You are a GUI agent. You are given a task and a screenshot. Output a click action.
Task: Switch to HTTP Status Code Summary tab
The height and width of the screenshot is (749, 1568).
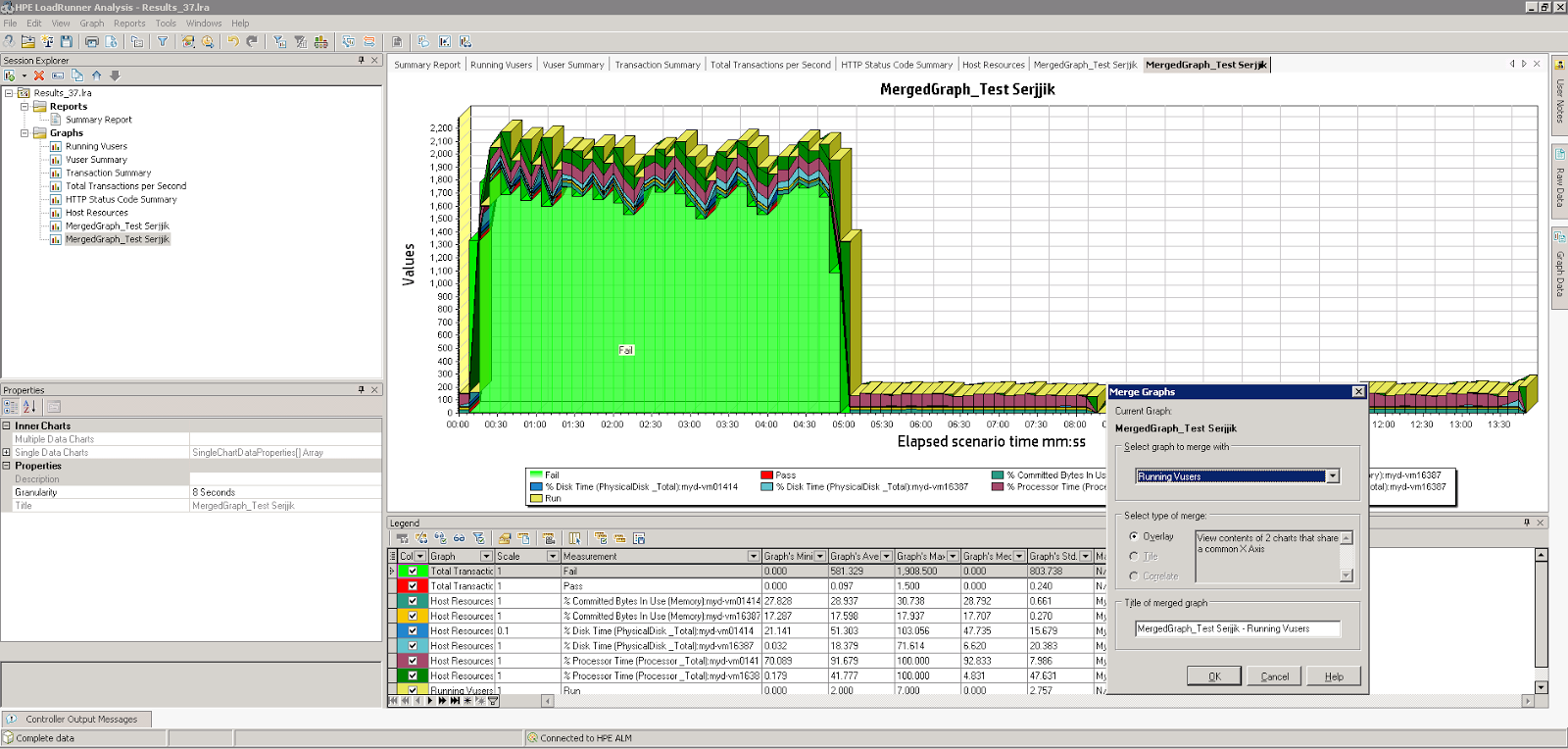coord(897,65)
